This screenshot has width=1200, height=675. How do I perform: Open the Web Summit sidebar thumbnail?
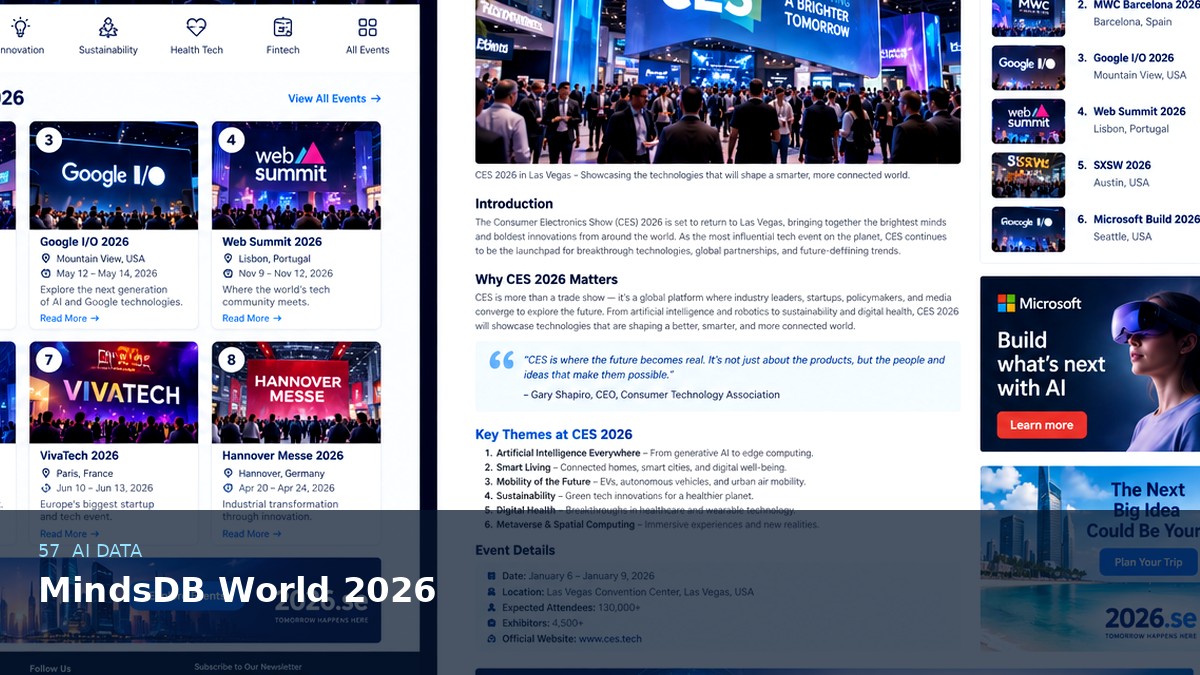click(1028, 121)
